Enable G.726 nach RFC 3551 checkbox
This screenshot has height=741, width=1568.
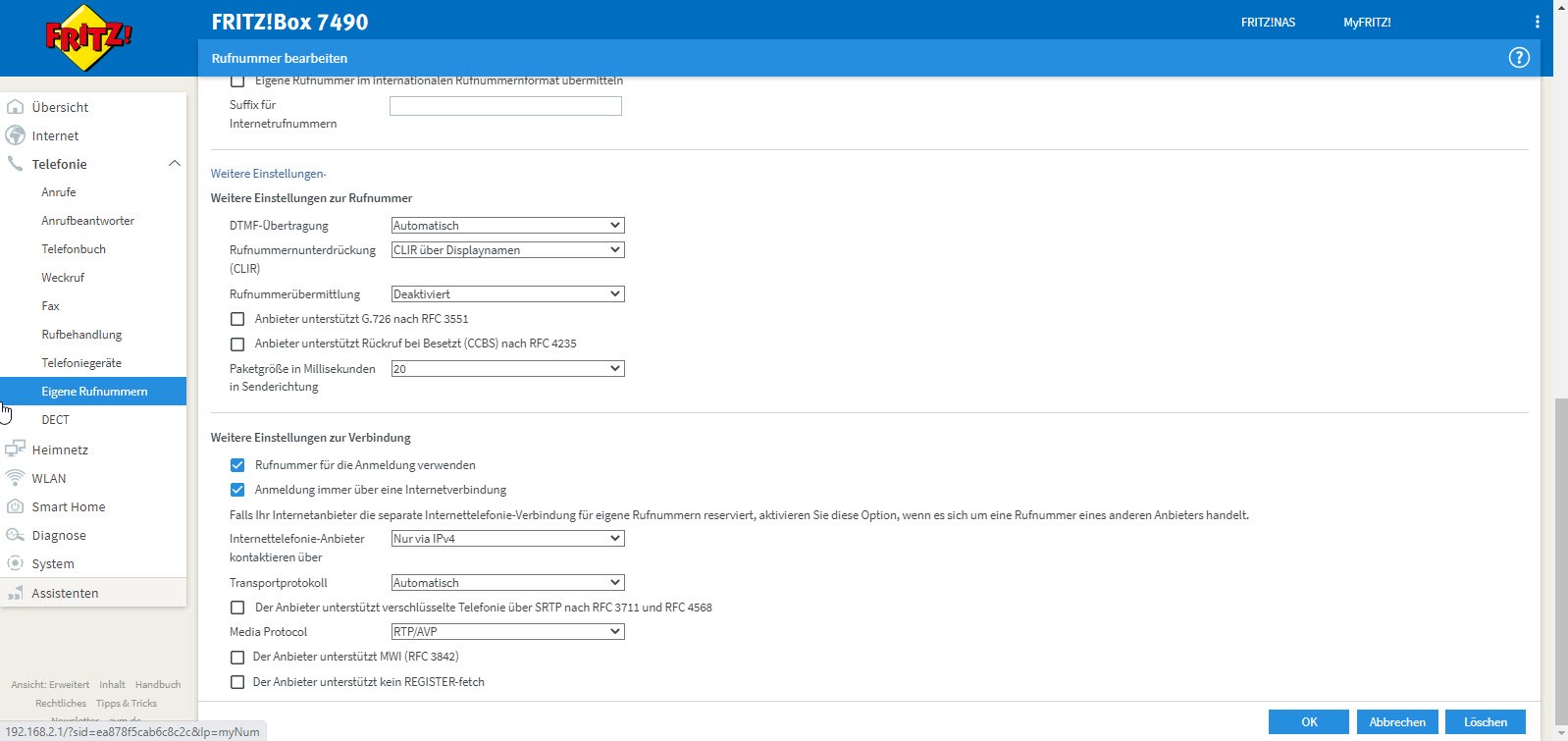point(237,319)
